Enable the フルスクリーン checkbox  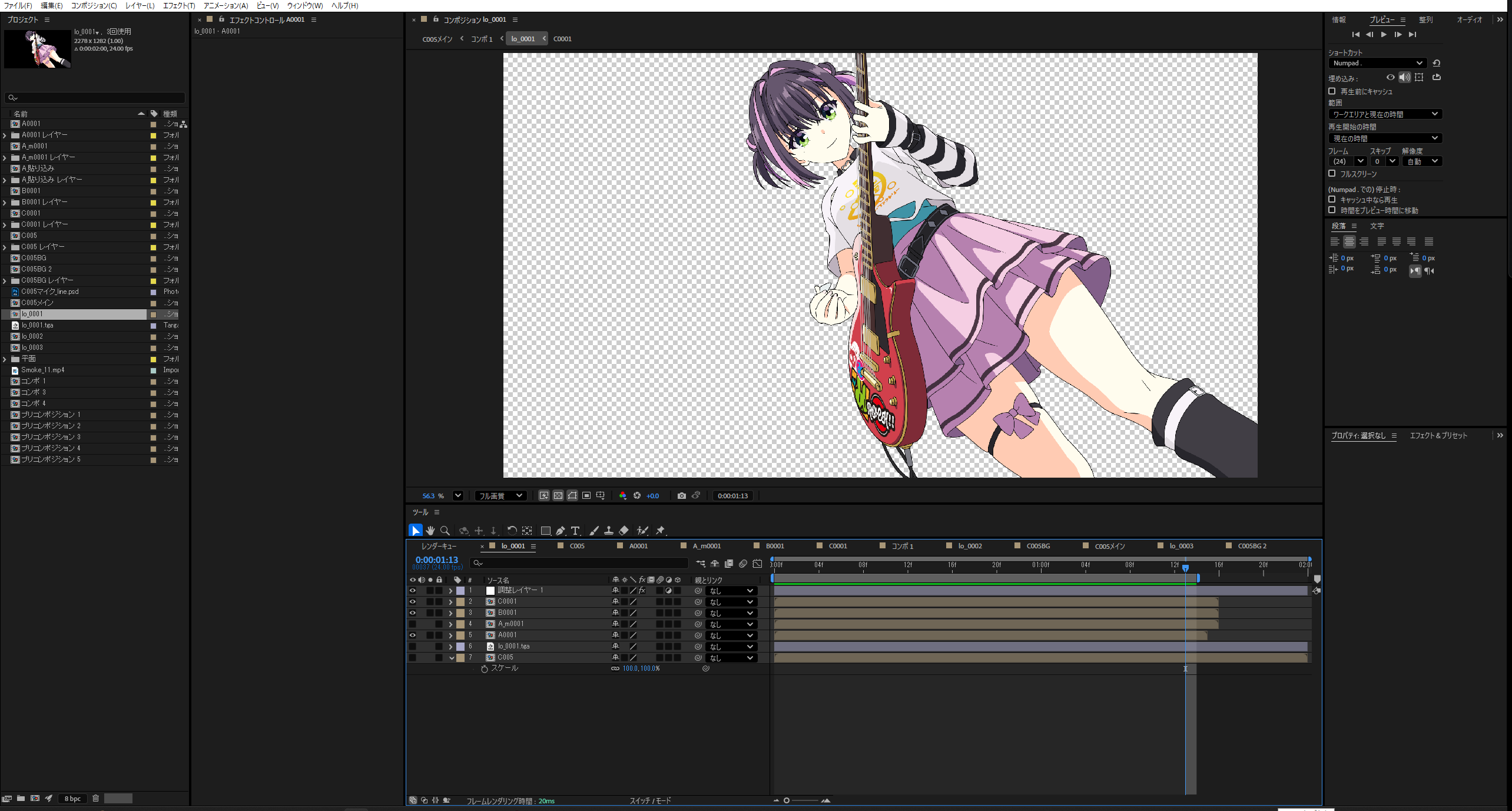click(x=1332, y=174)
